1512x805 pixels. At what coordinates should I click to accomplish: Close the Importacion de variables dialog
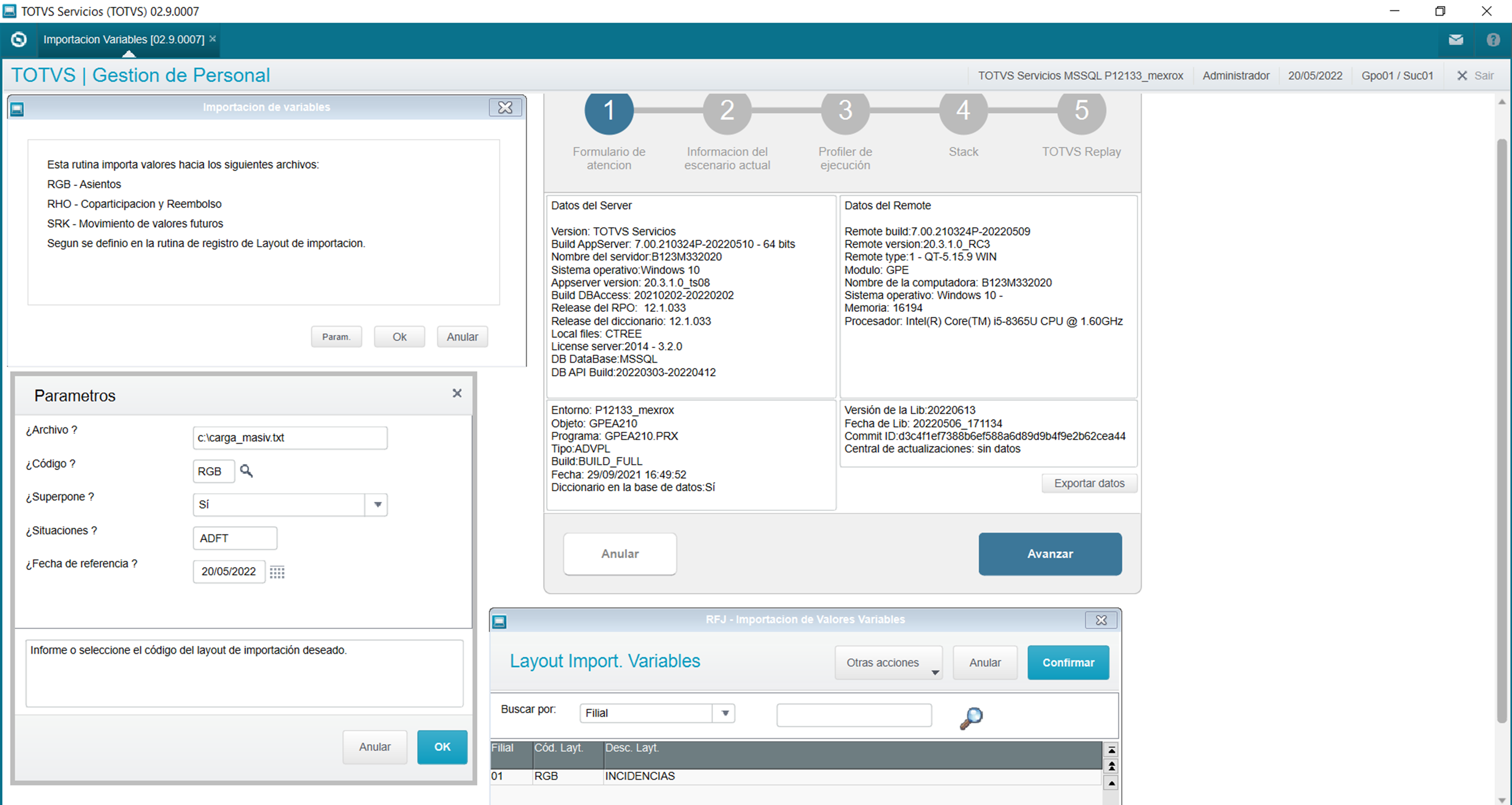pyautogui.click(x=506, y=107)
